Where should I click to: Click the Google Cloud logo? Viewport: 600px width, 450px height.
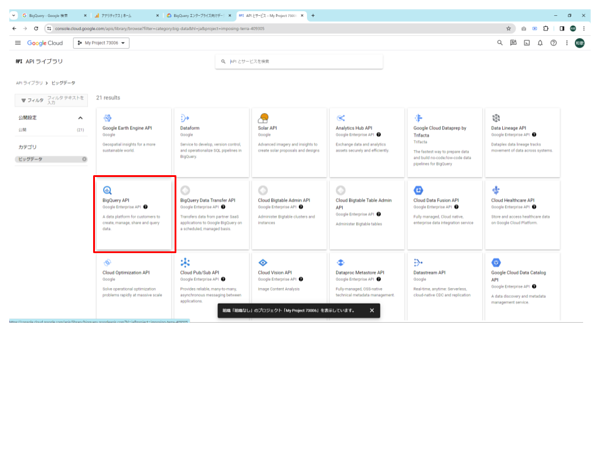pyautogui.click(x=45, y=43)
